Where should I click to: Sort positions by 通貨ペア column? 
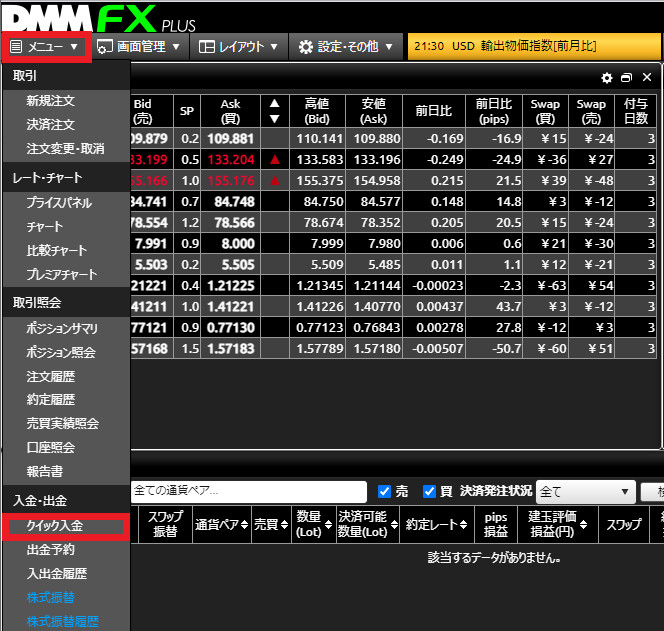219,524
